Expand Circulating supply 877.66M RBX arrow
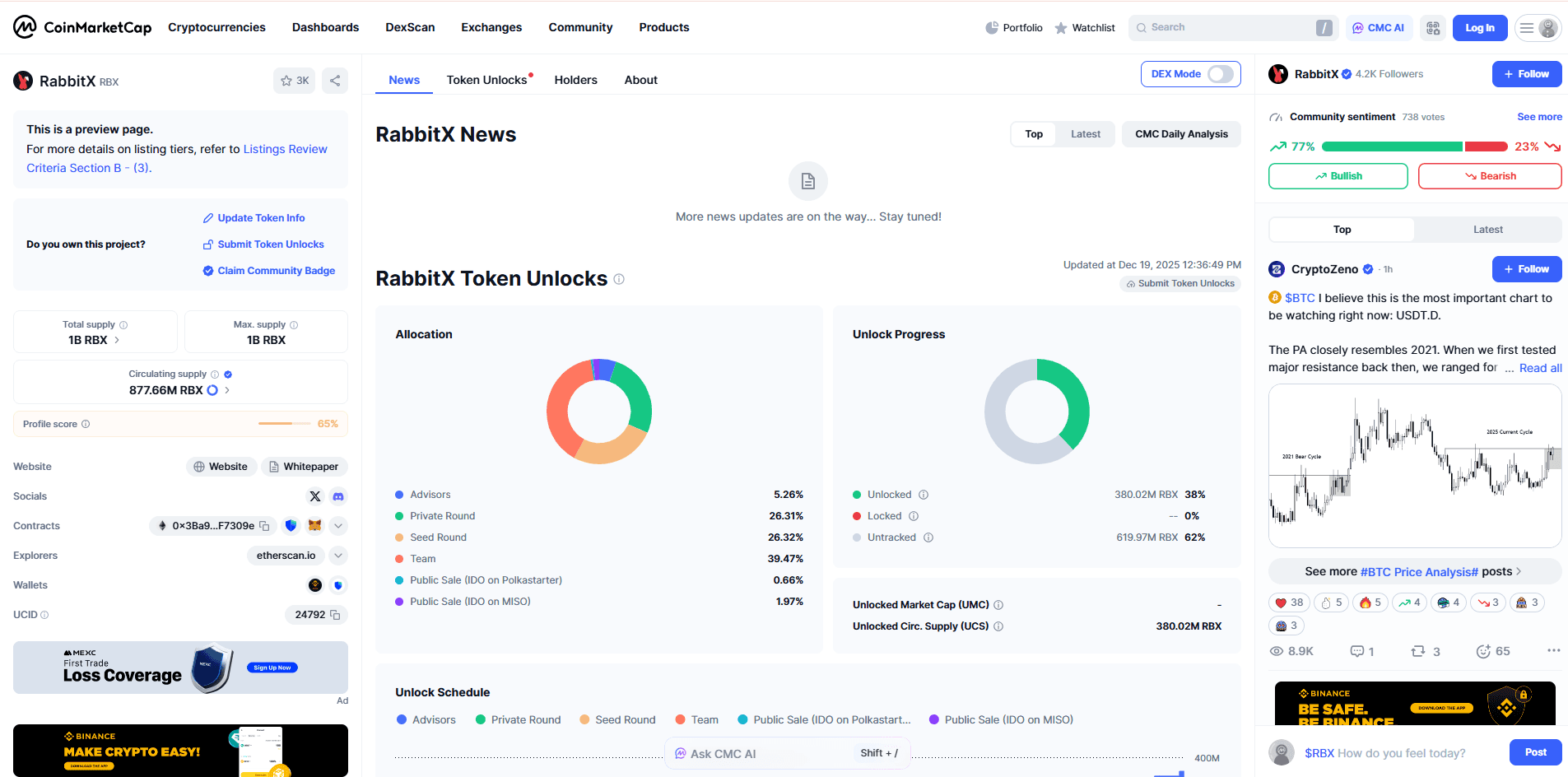Screen dimensions: 1568x777 pyautogui.click(x=227, y=390)
